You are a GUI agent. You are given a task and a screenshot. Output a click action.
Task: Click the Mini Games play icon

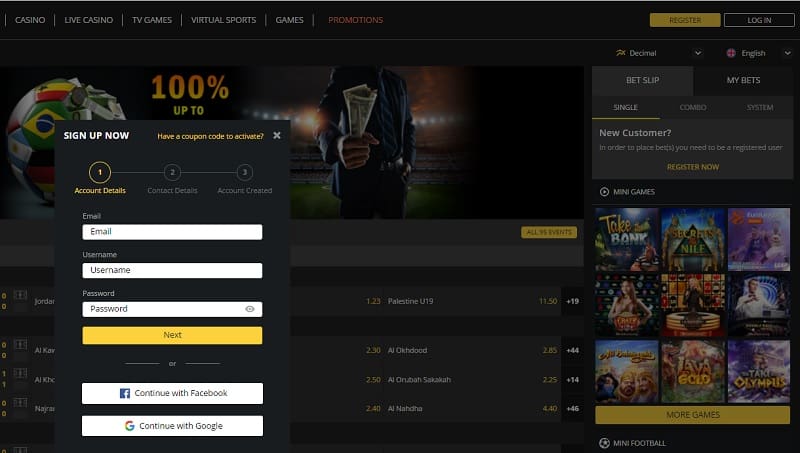coord(604,192)
